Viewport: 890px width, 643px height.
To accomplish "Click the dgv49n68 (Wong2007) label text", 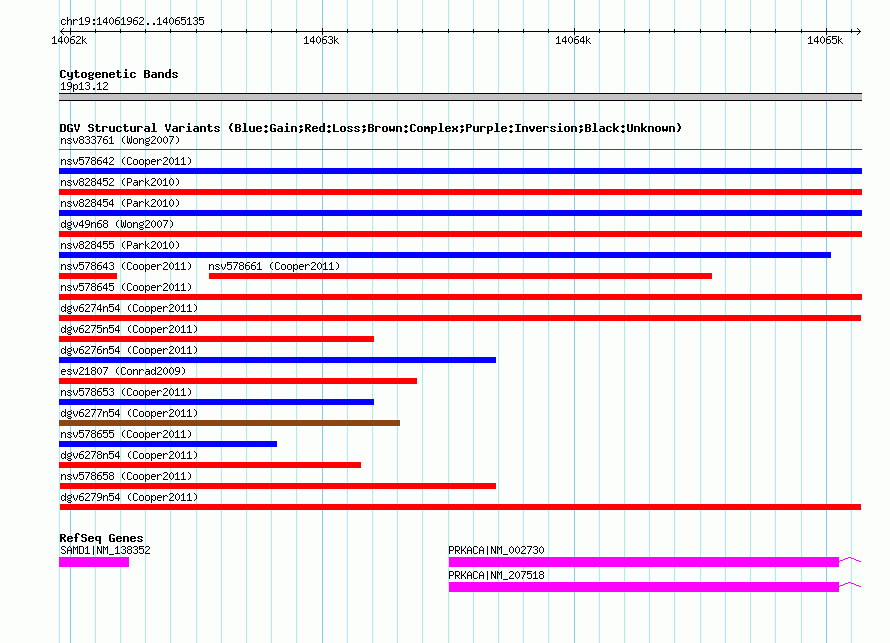I will (x=117, y=224).
